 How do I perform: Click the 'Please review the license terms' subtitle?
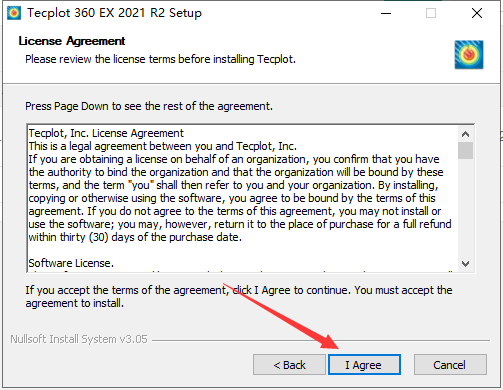[x=160, y=59]
